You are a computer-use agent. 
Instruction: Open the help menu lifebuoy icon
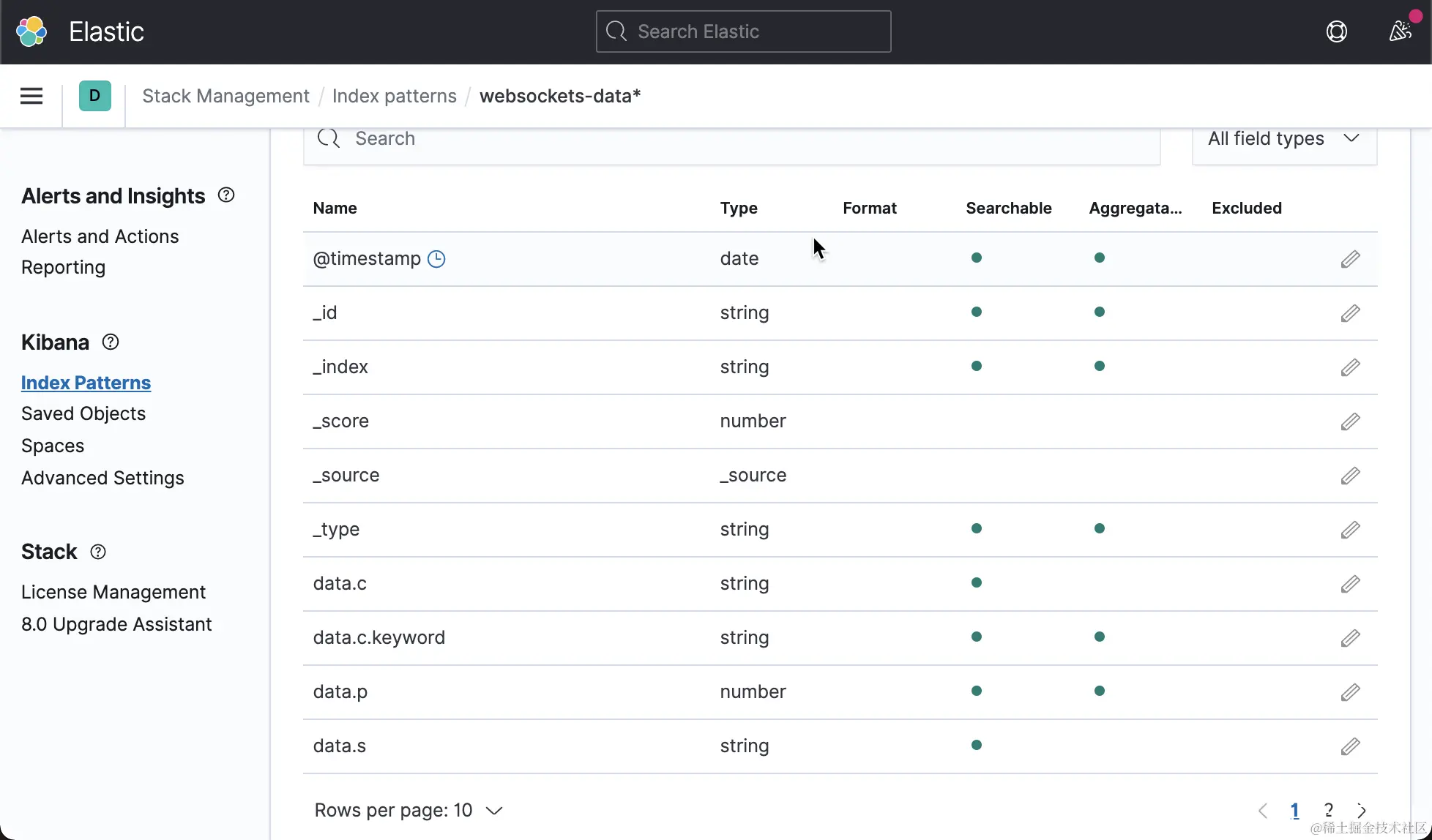pos(1336,31)
